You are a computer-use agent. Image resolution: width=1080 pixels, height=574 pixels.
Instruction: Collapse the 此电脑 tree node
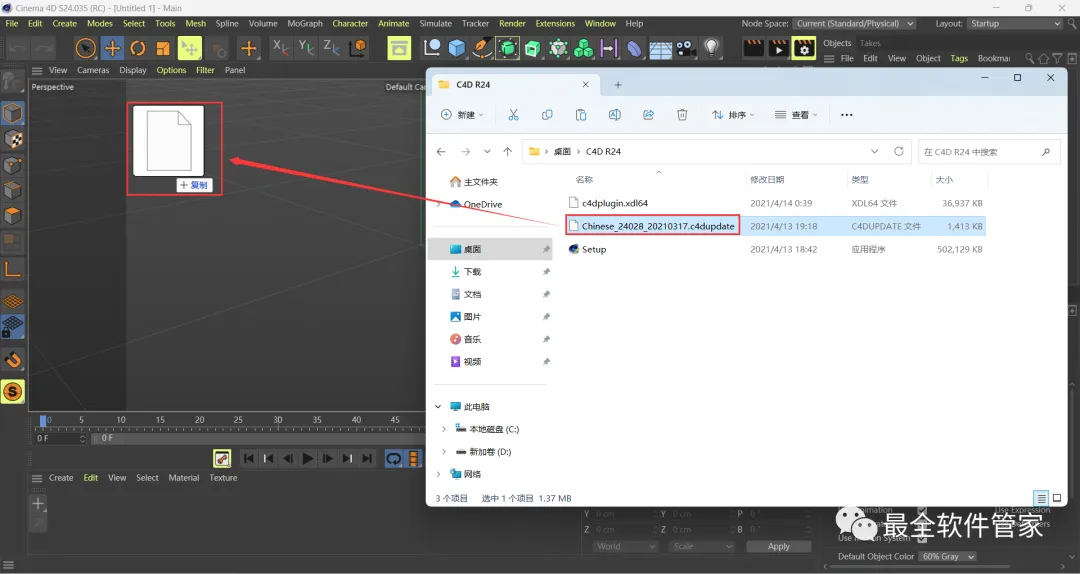pyautogui.click(x=438, y=407)
